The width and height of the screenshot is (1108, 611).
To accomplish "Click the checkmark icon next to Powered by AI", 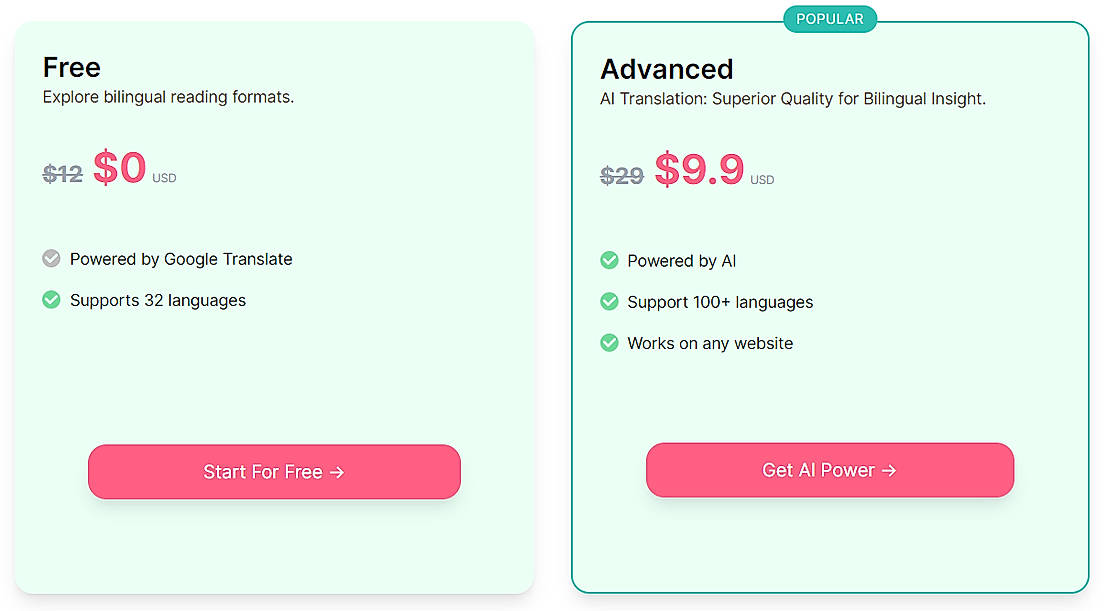I will (x=609, y=261).
